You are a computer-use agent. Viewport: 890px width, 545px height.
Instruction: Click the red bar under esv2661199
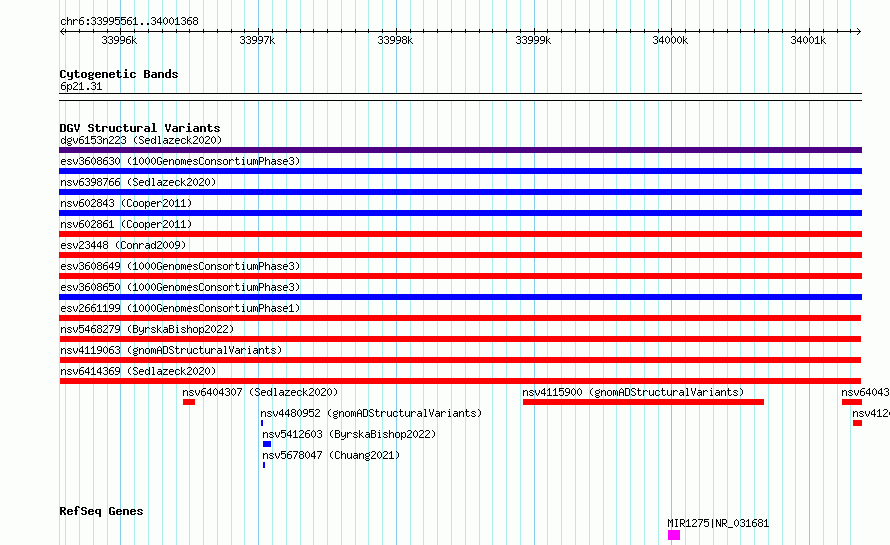(x=460, y=318)
